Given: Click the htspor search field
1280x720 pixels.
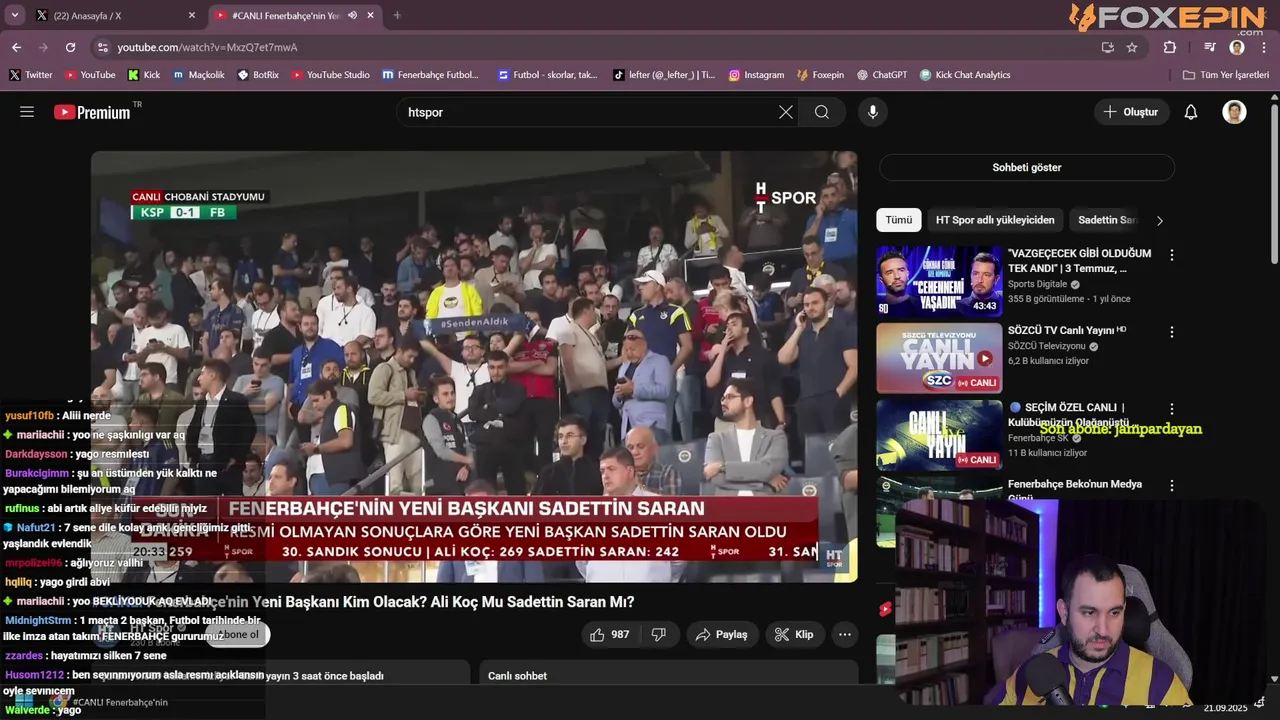Looking at the screenshot, I should tap(590, 112).
